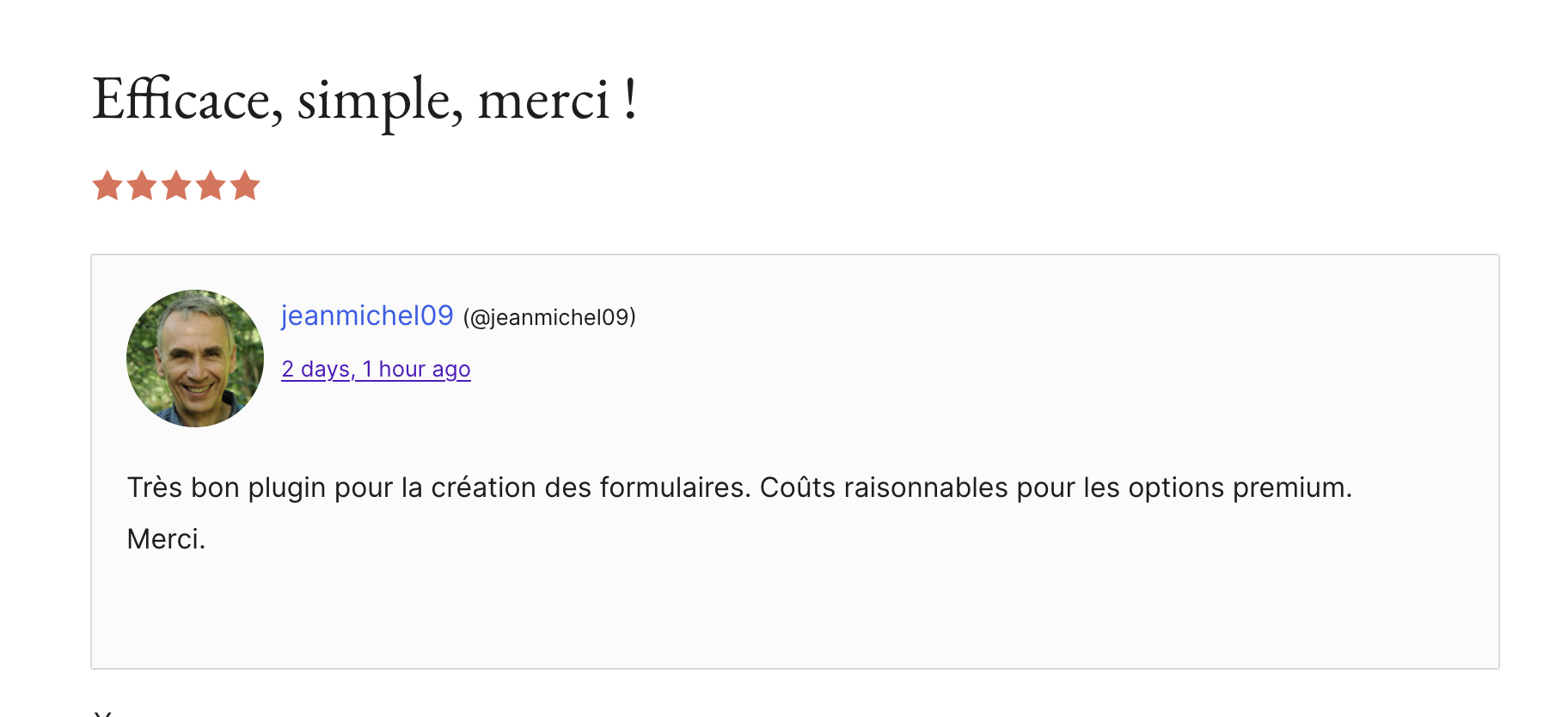Click the fifth rating star

[x=245, y=186]
